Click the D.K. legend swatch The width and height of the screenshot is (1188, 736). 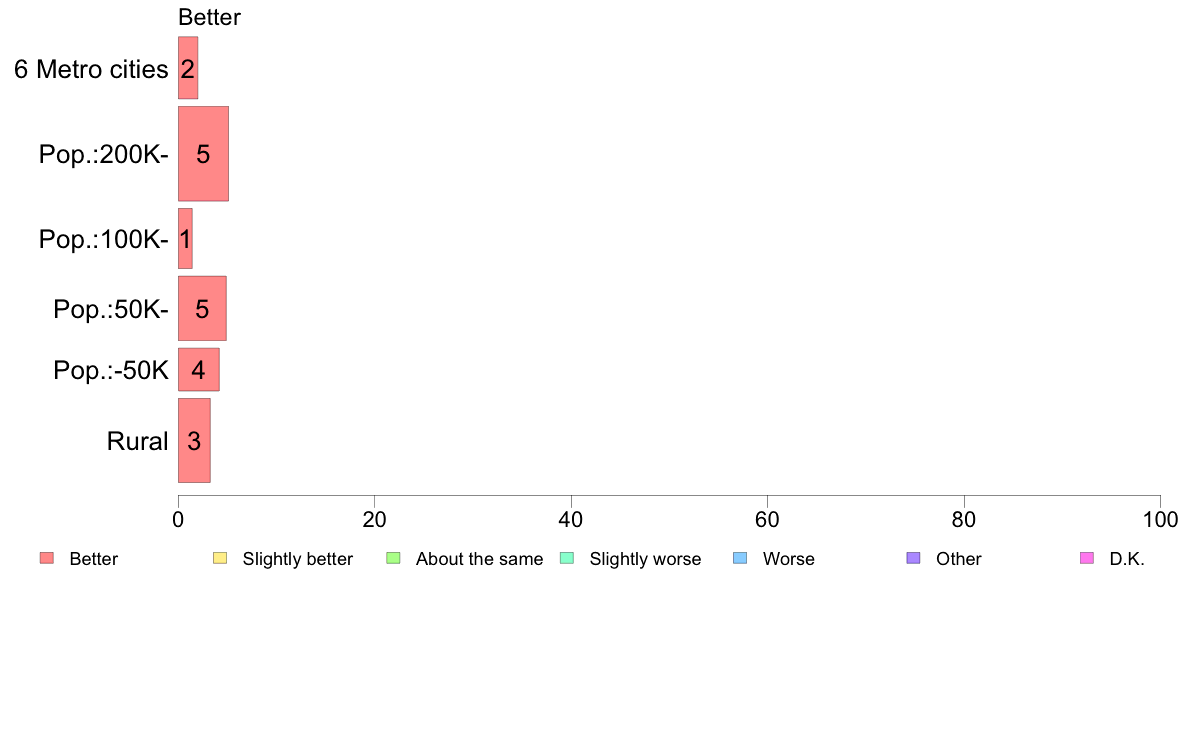1087,559
